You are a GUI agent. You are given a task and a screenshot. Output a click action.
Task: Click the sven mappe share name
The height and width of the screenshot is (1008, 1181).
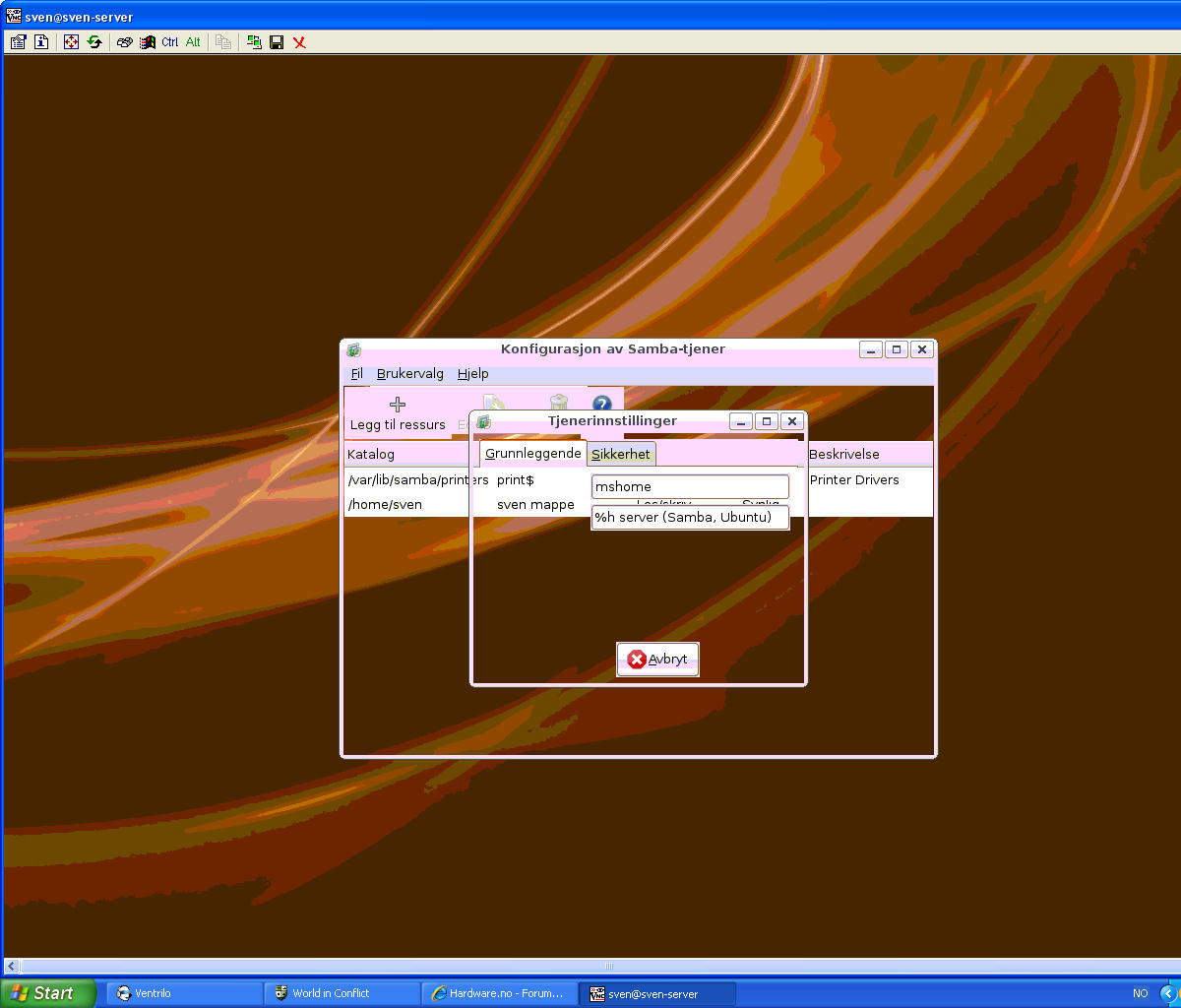535,504
